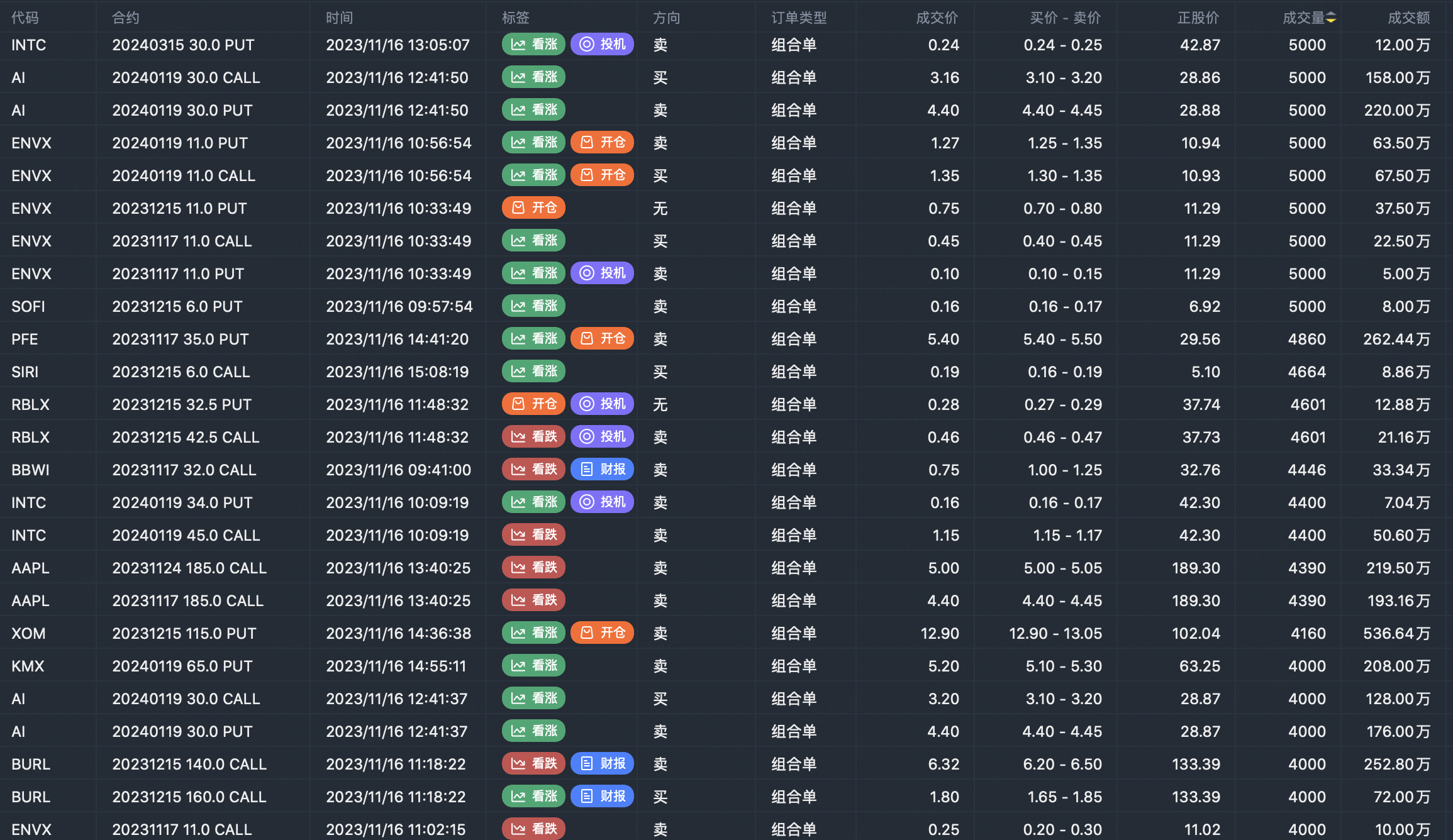Select the SIRI ticker cell
Image resolution: width=1453 pixels, height=840 pixels.
point(25,372)
